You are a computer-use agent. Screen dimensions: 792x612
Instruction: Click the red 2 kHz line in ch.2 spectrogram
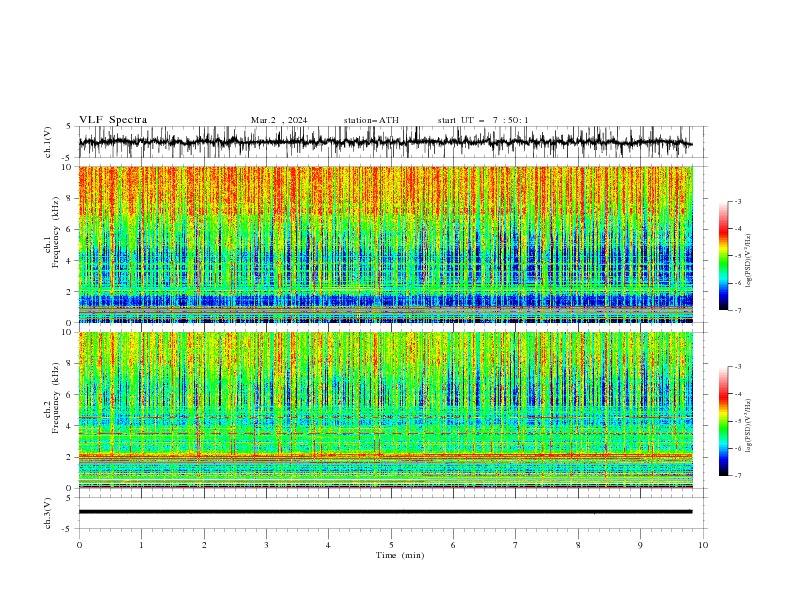pyautogui.click(x=386, y=455)
